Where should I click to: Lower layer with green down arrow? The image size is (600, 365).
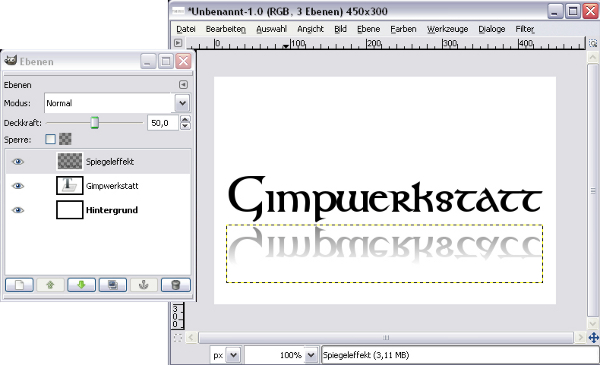pyautogui.click(x=82, y=285)
